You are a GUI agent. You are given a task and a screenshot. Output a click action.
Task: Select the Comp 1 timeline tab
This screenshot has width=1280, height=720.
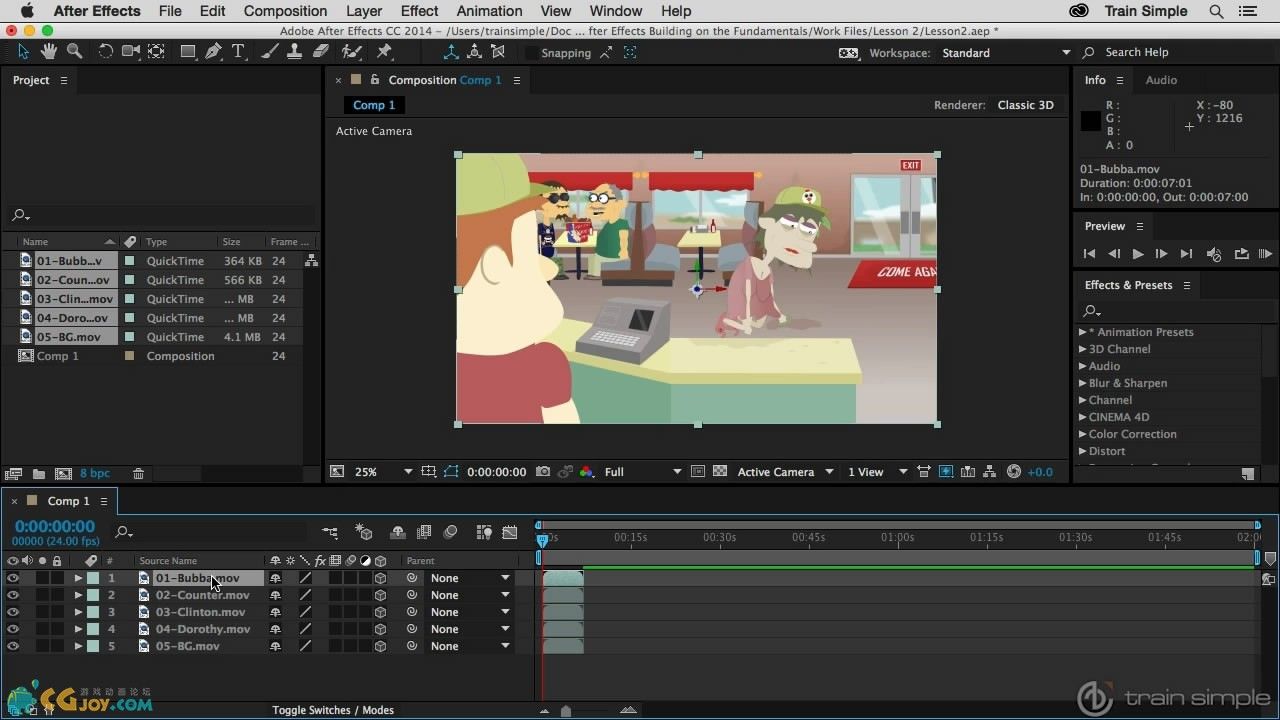pyautogui.click(x=68, y=501)
